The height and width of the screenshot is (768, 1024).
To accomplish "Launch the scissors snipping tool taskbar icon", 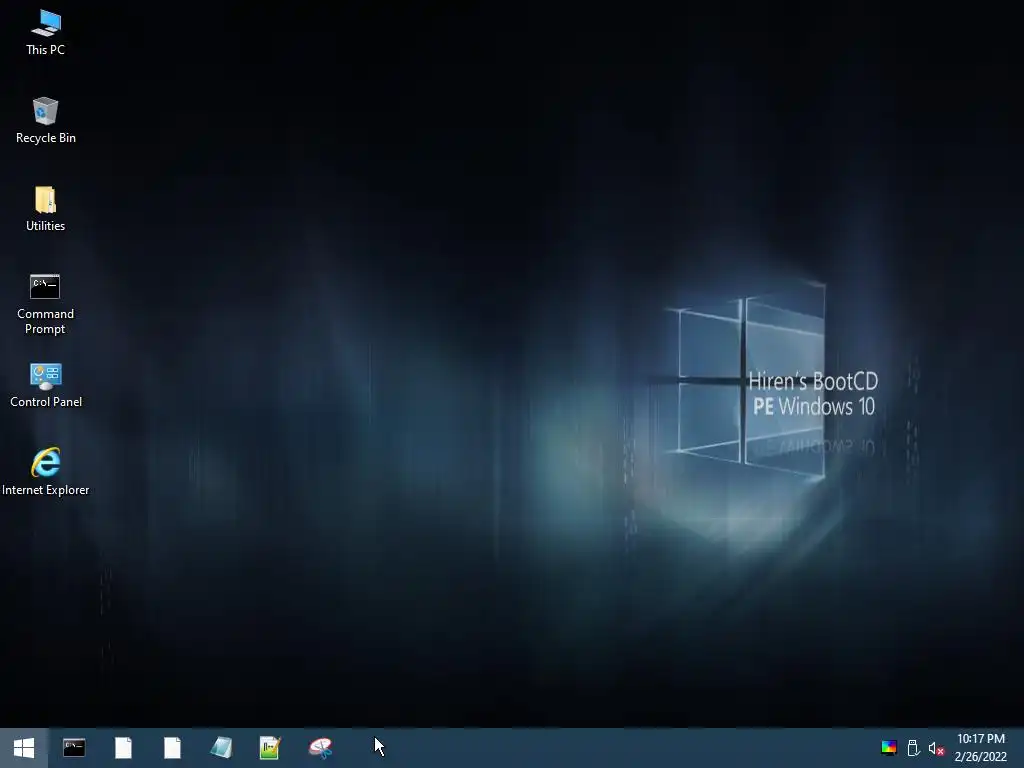I will 320,748.
